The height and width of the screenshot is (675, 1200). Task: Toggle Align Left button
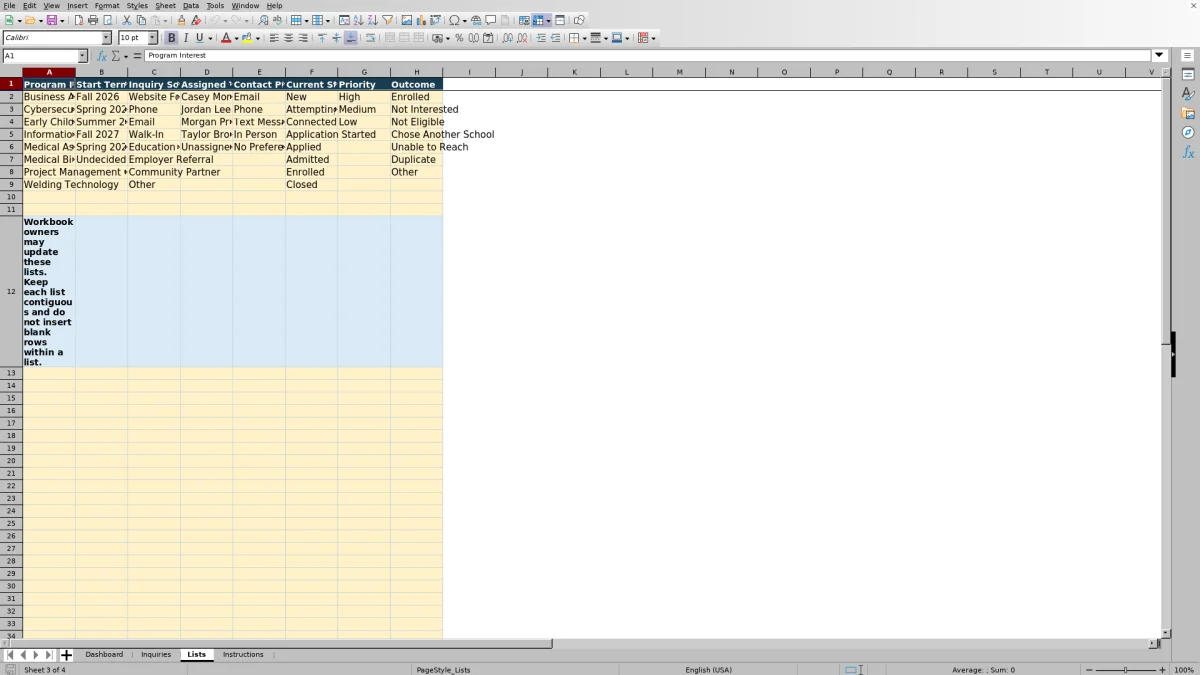click(274, 38)
